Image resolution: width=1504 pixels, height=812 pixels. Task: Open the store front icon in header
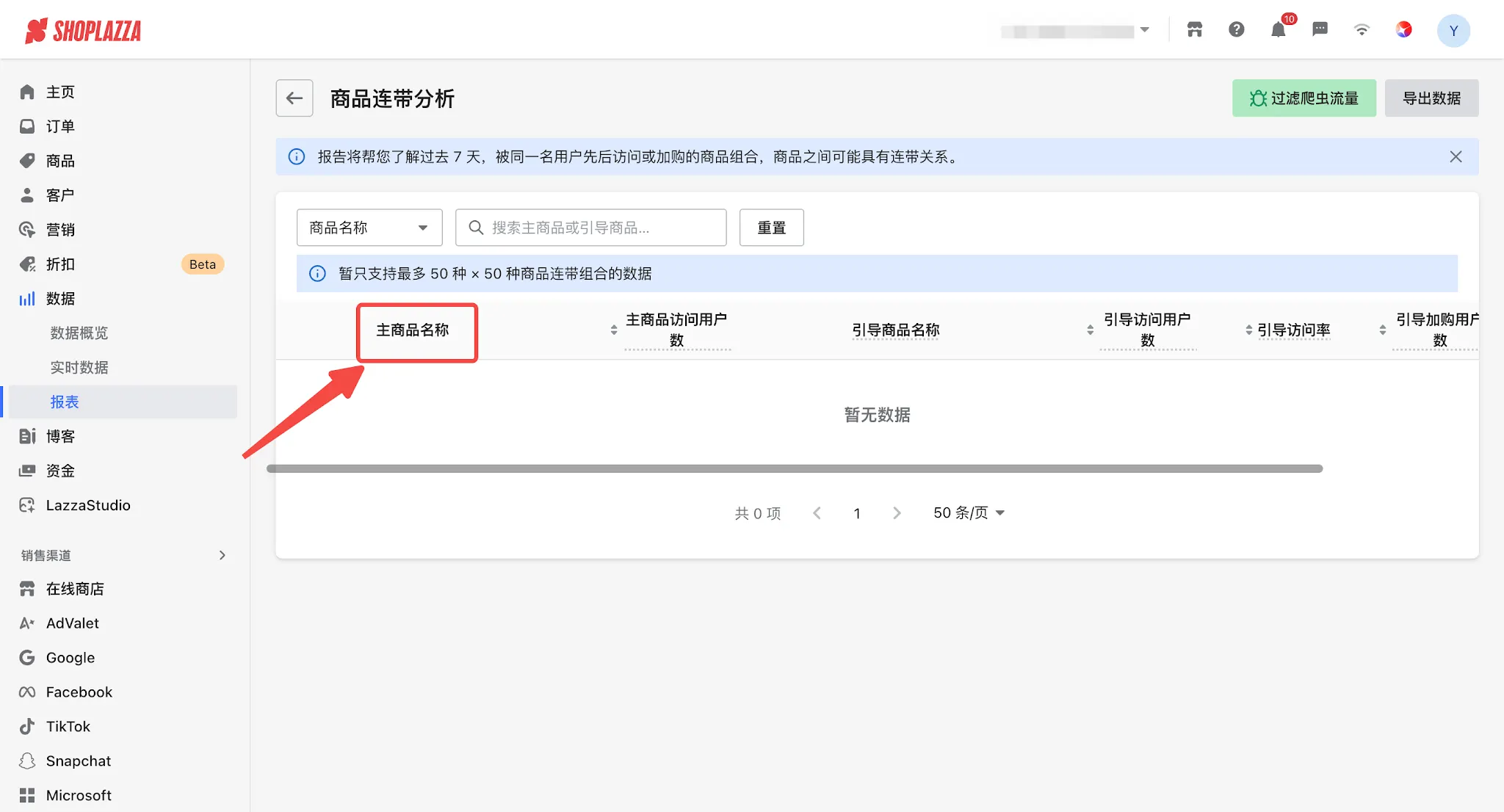click(x=1195, y=30)
